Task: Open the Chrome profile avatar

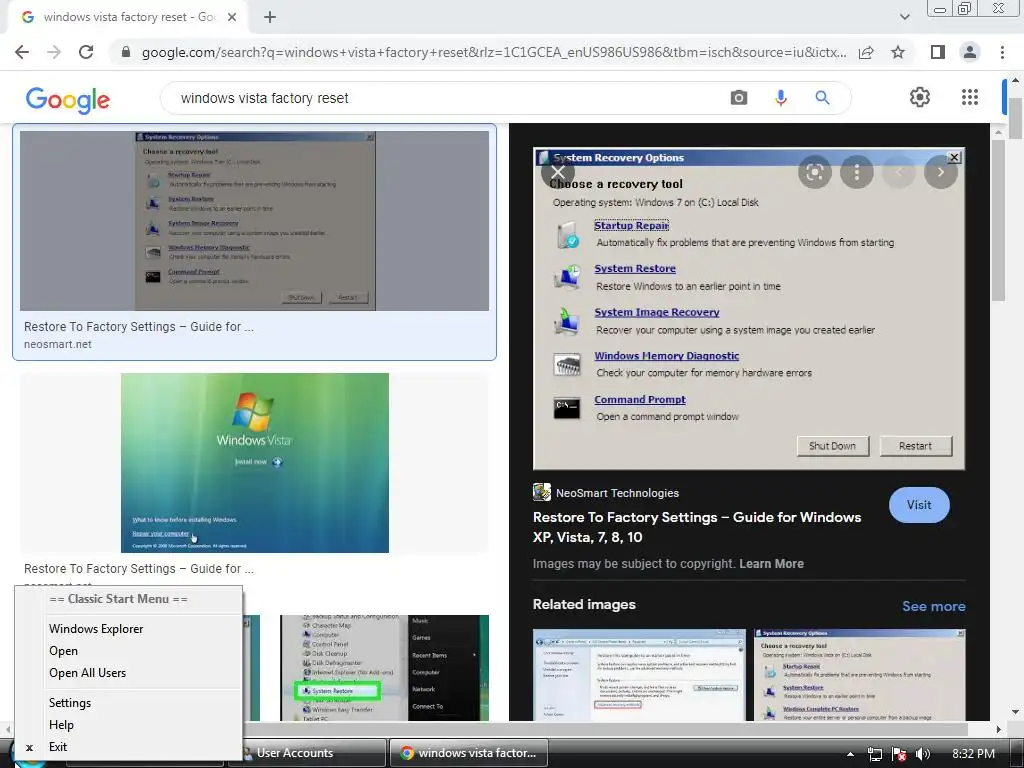Action: tap(970, 52)
